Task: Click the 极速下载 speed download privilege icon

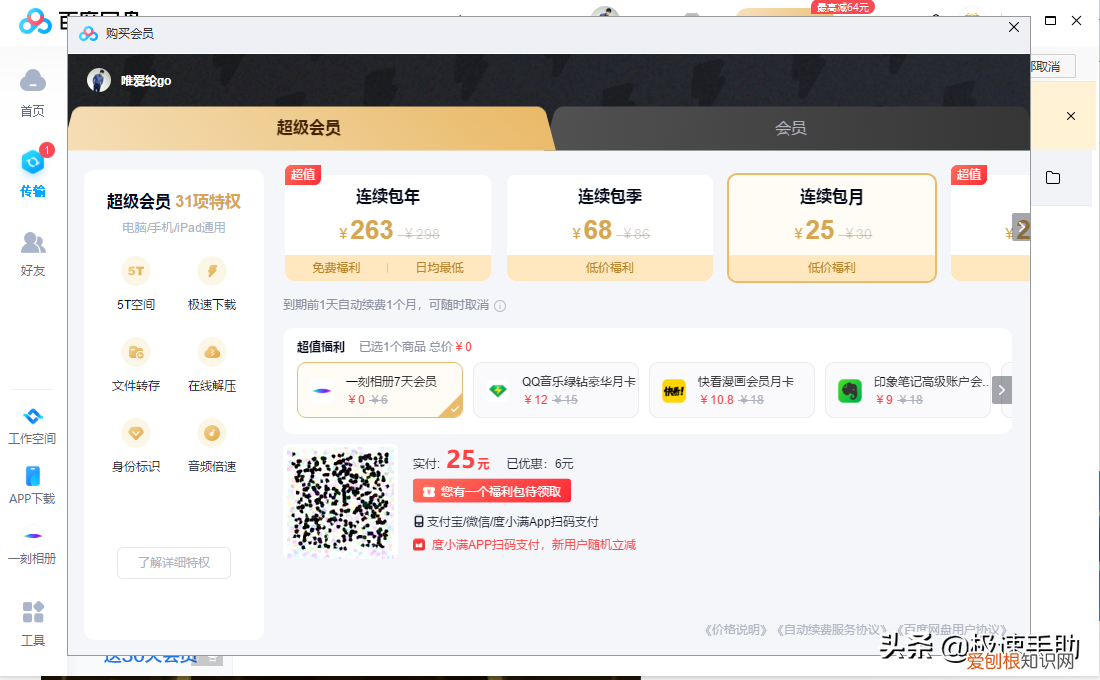Action: point(211,271)
